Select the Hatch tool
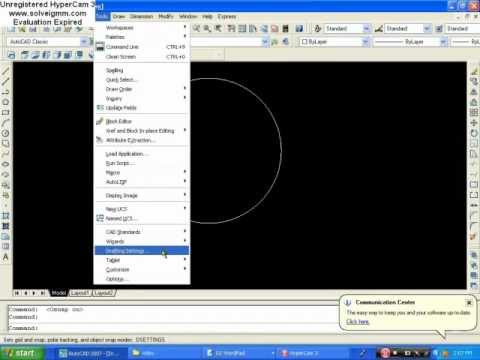This screenshot has width=480, height=360. [x=5, y=216]
